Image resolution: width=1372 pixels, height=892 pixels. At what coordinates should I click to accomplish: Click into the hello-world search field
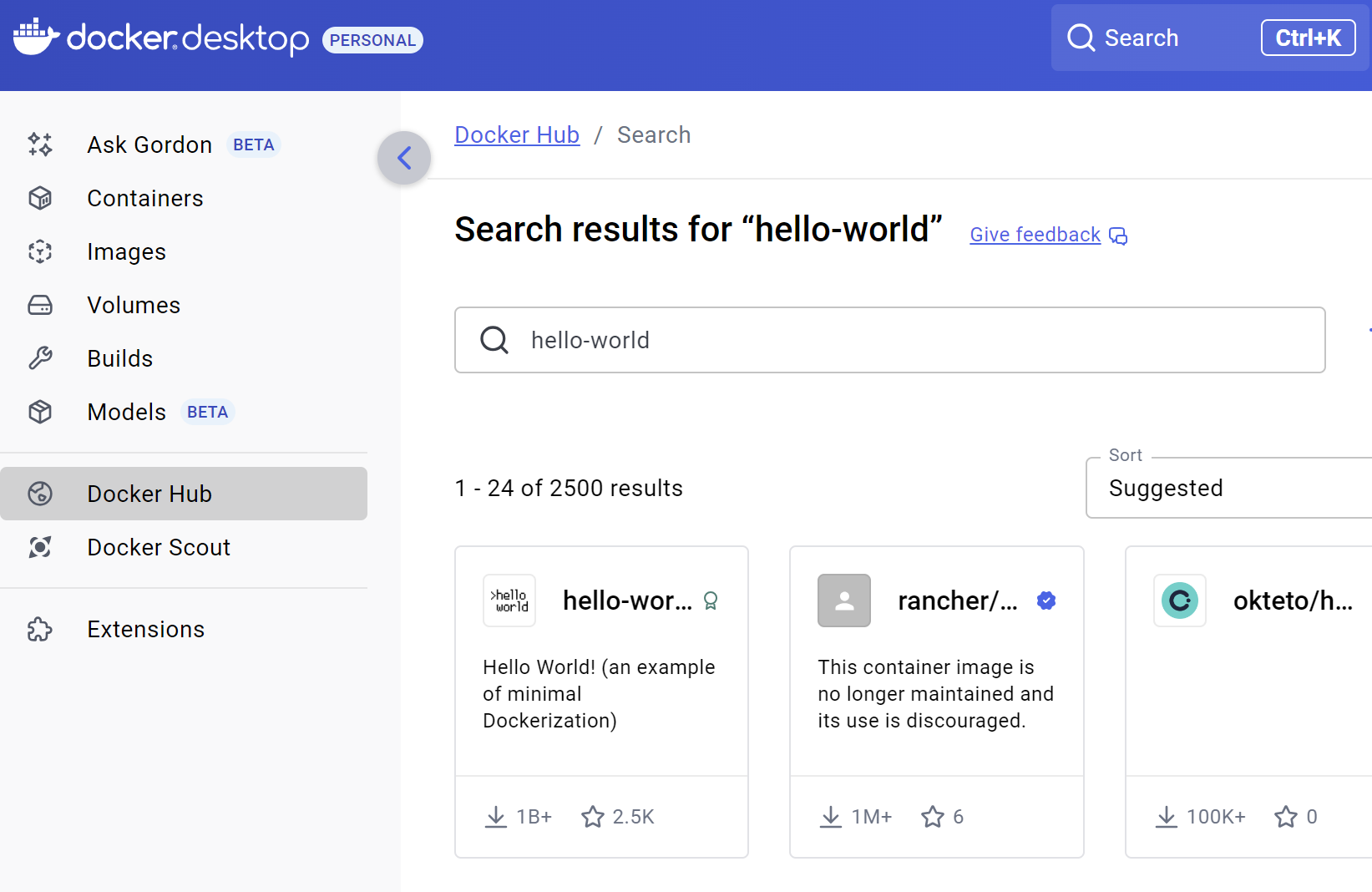point(890,340)
